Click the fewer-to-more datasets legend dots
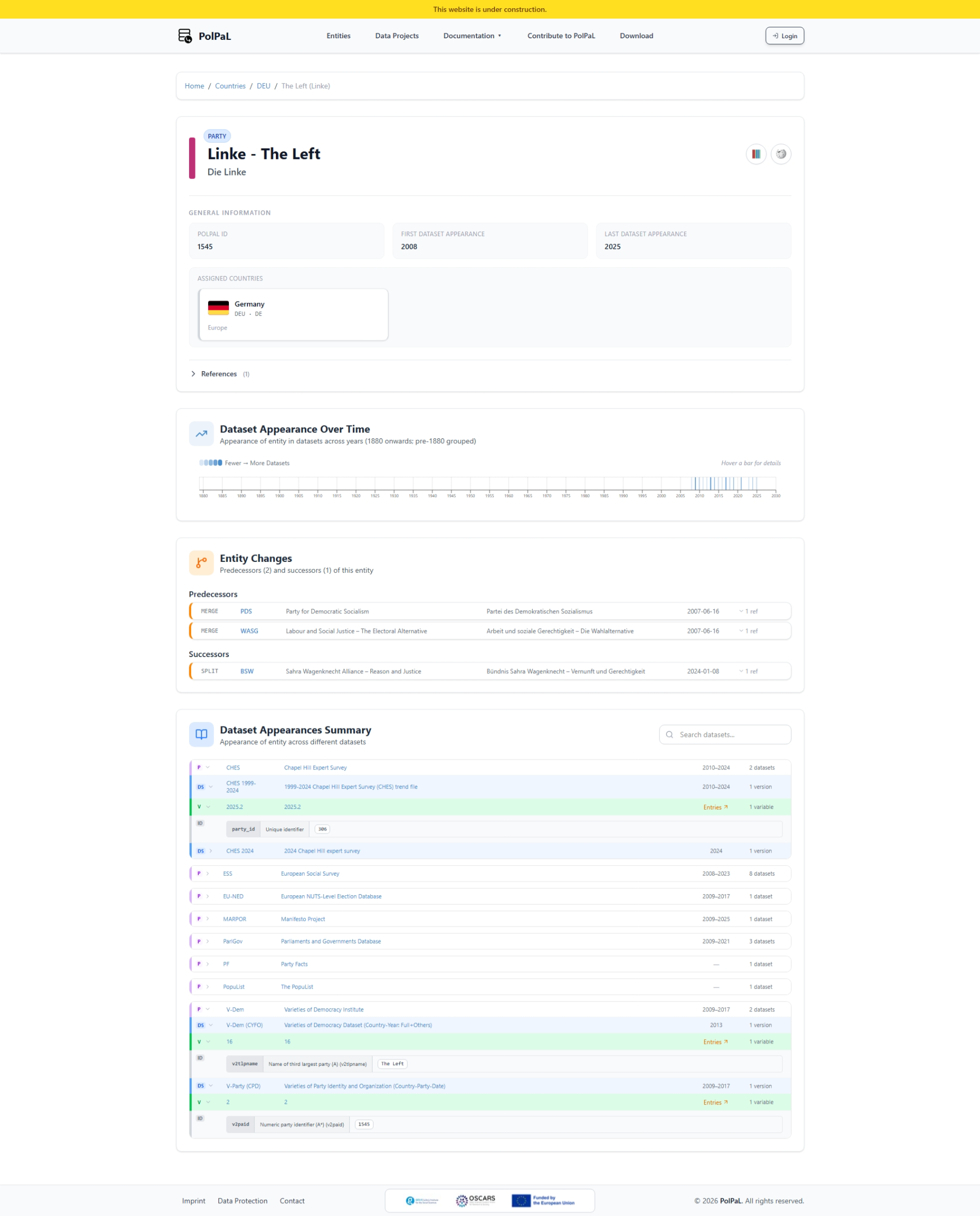Viewport: 980px width, 1216px height. click(x=210, y=462)
